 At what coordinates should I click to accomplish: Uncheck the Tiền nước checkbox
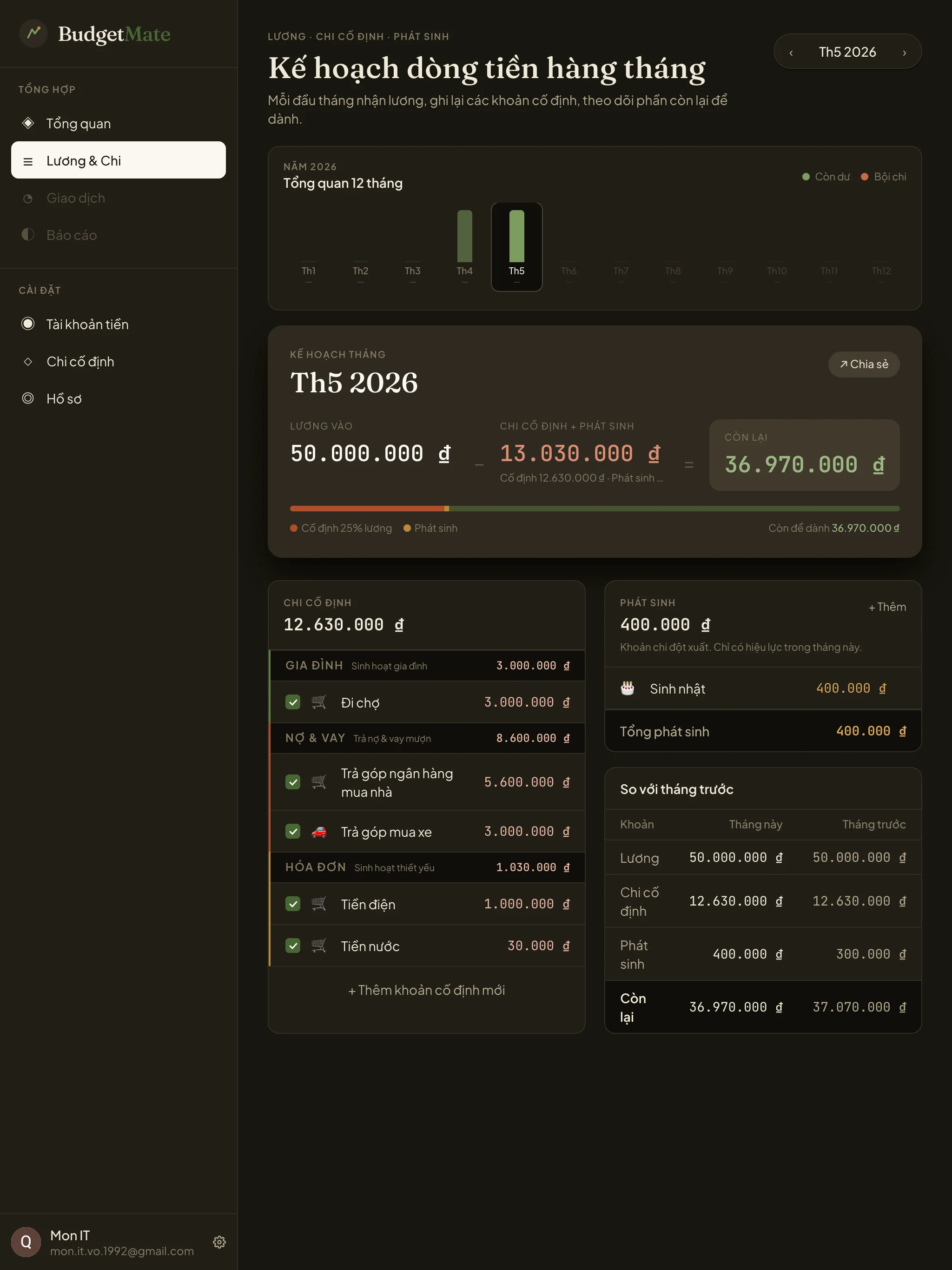pos(293,946)
